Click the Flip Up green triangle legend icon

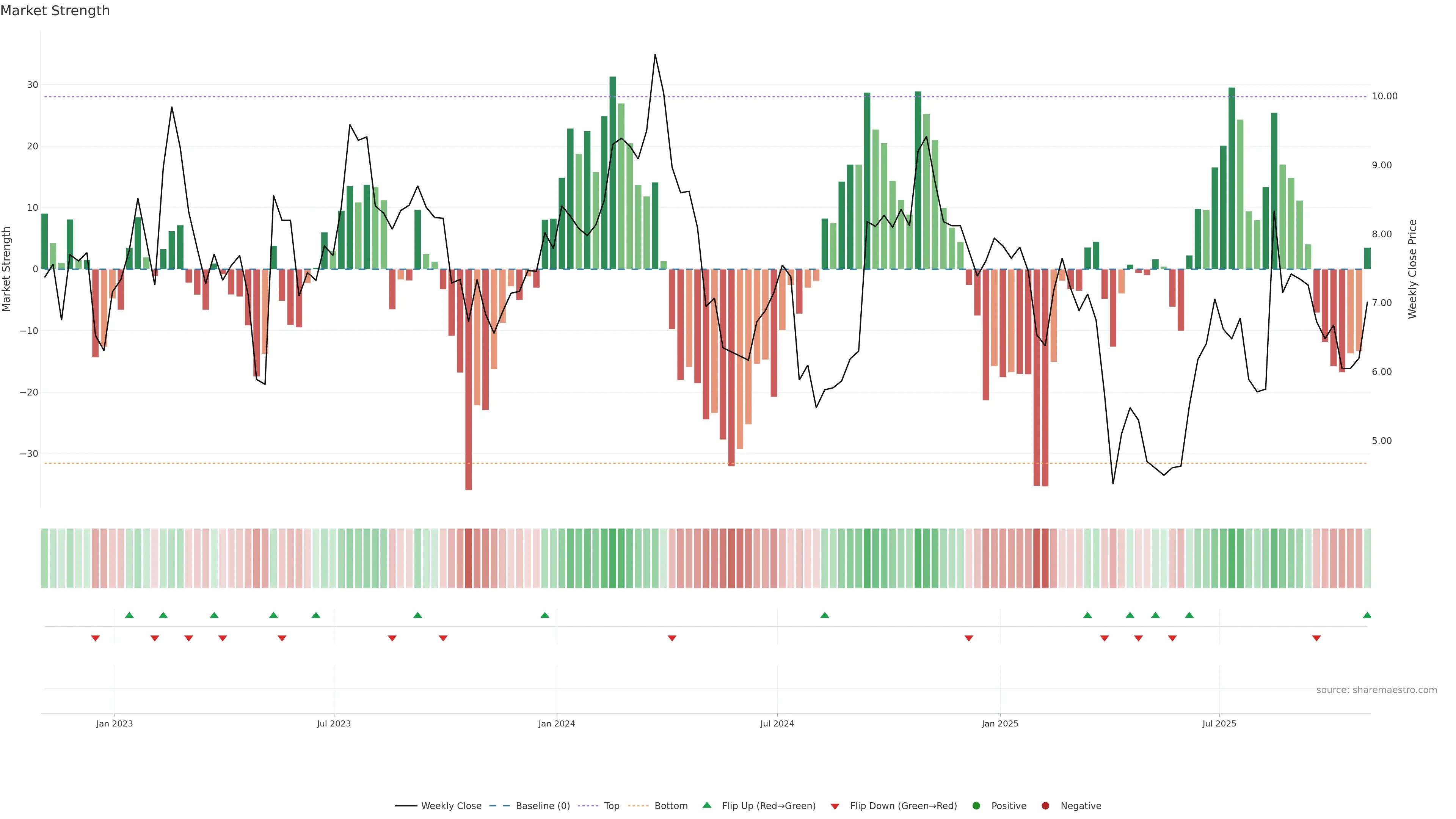click(706, 805)
